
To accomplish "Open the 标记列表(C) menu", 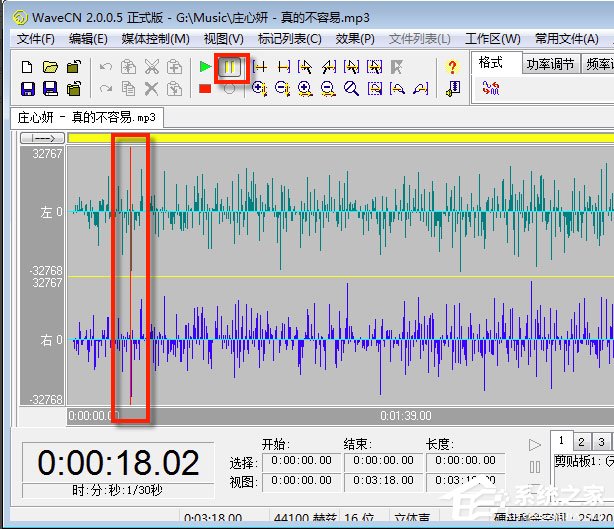I will (289, 39).
